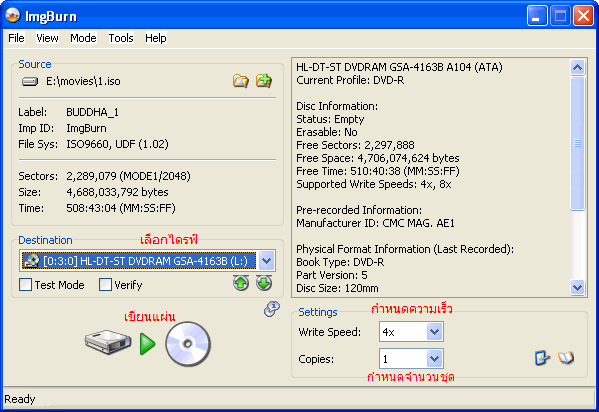The height and width of the screenshot is (412, 599).
Task: Load the disc tray with green up arrow
Action: coord(241,283)
